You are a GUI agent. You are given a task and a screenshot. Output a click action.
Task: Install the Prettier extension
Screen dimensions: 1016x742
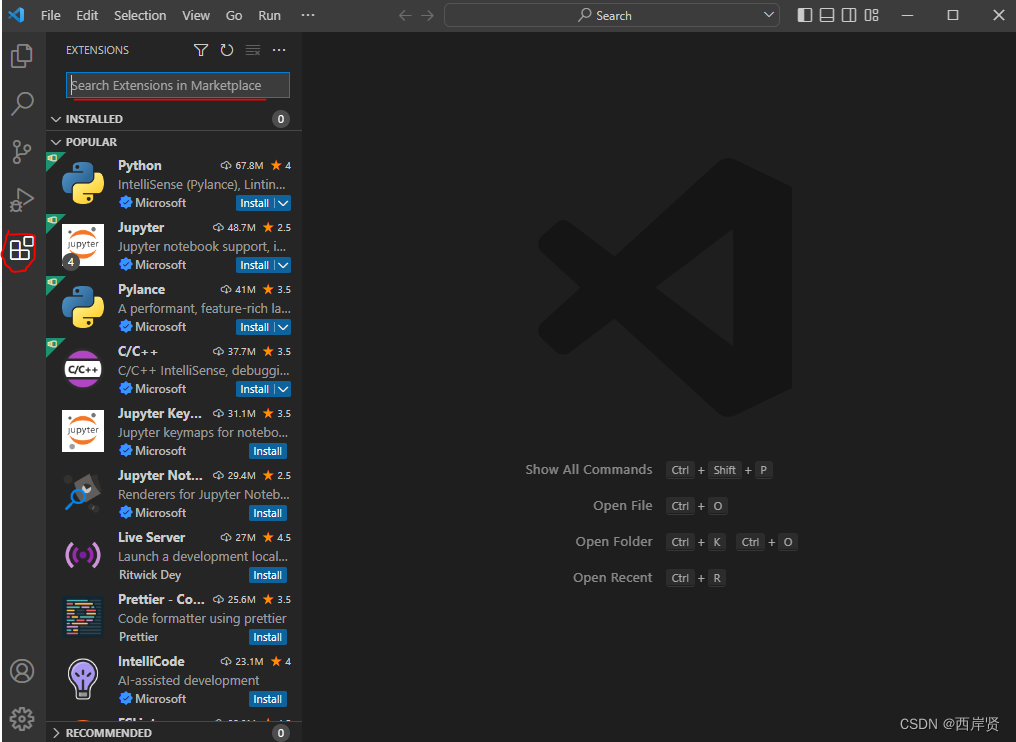tap(268, 637)
